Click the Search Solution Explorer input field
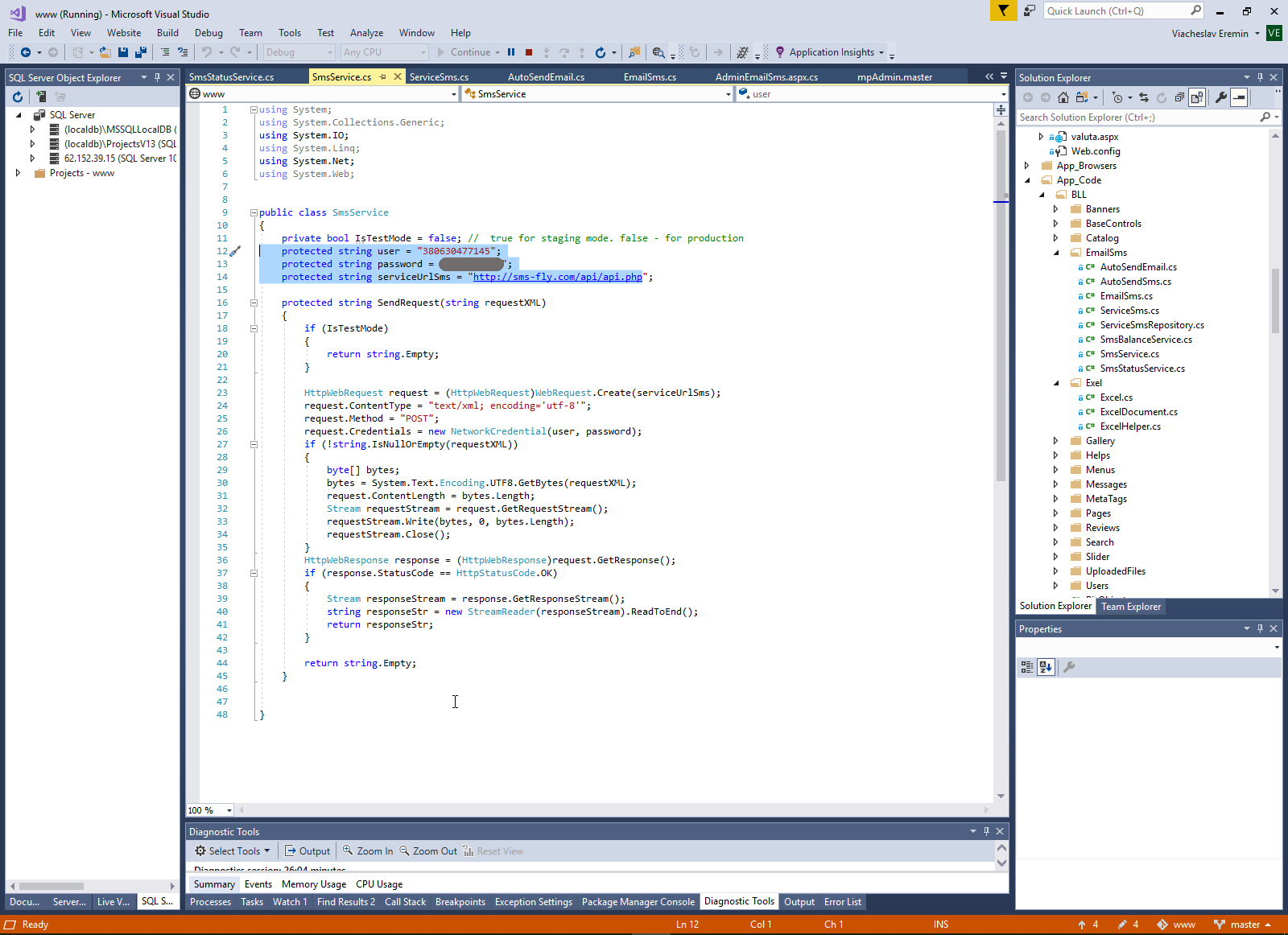 [x=1137, y=117]
